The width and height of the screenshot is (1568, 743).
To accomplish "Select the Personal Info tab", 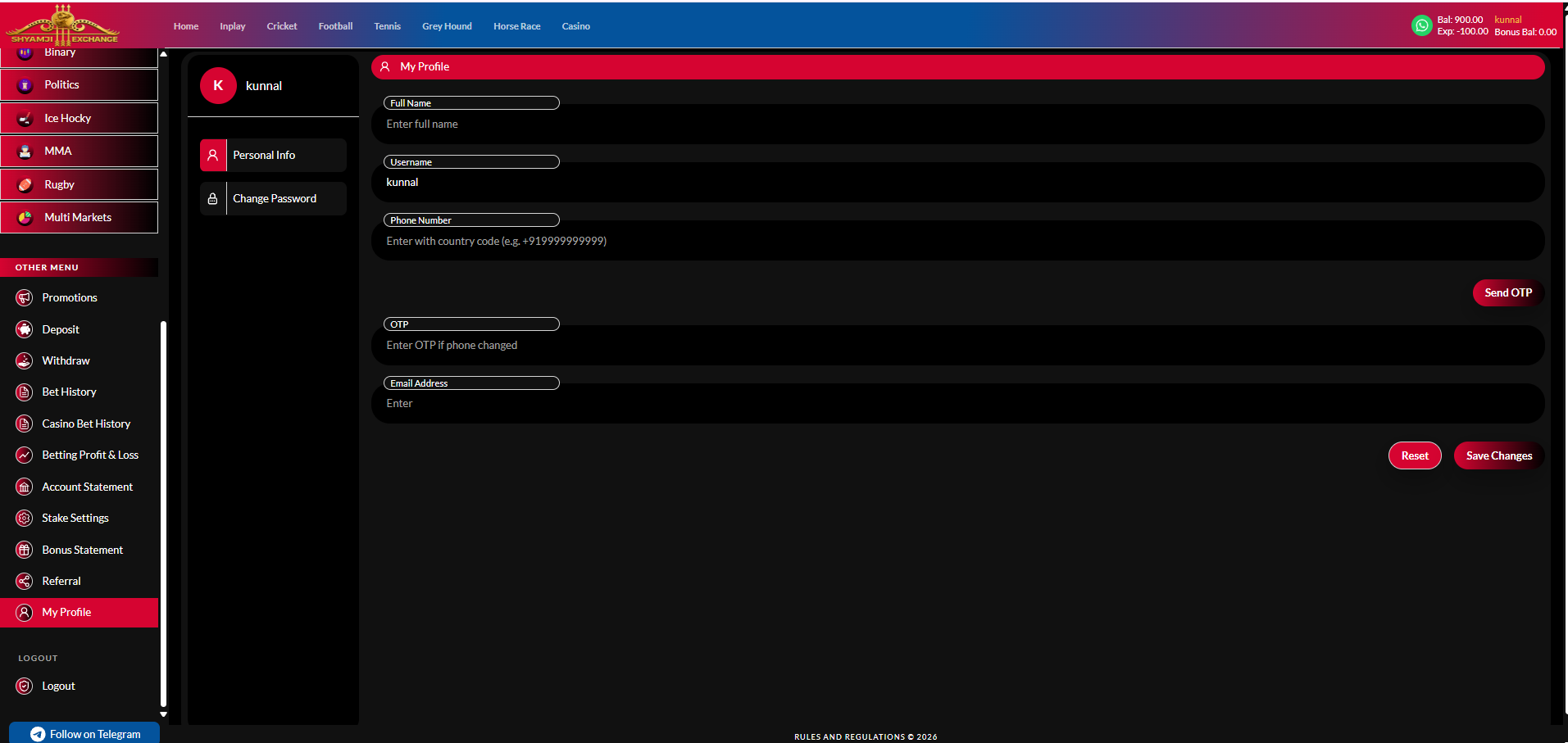I will pos(273,155).
